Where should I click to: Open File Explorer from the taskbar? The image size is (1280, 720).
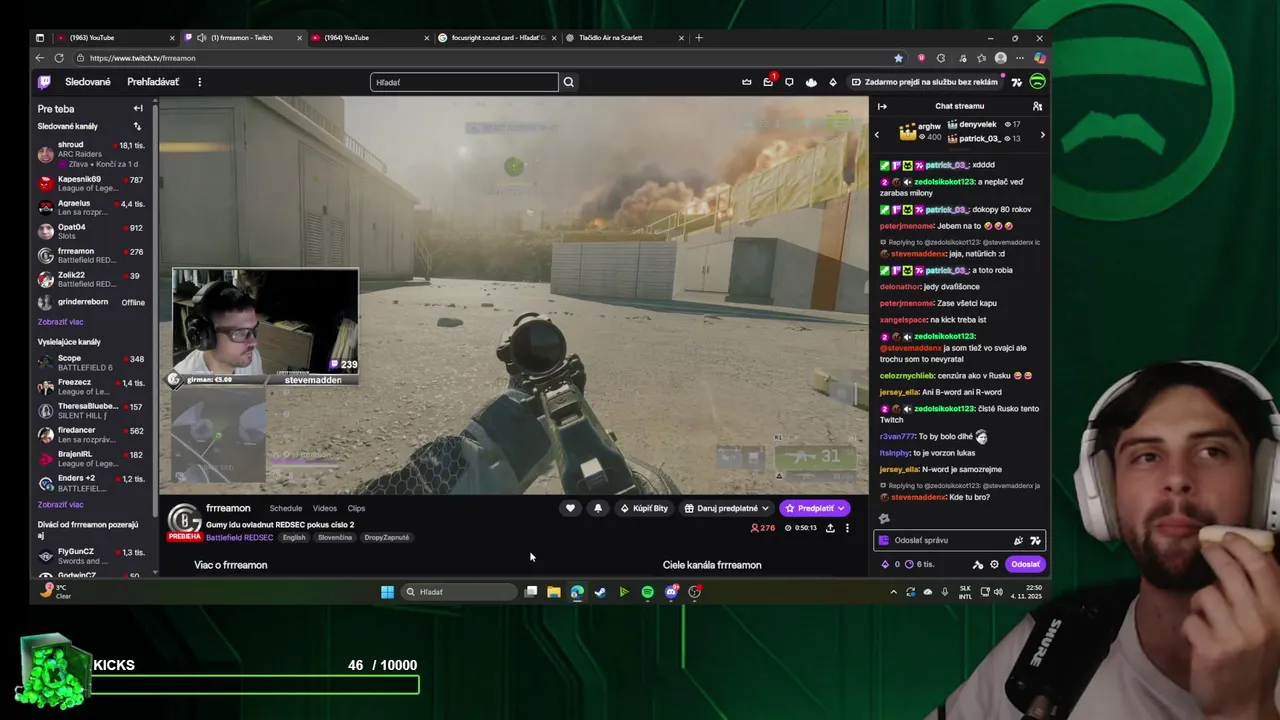coord(553,592)
